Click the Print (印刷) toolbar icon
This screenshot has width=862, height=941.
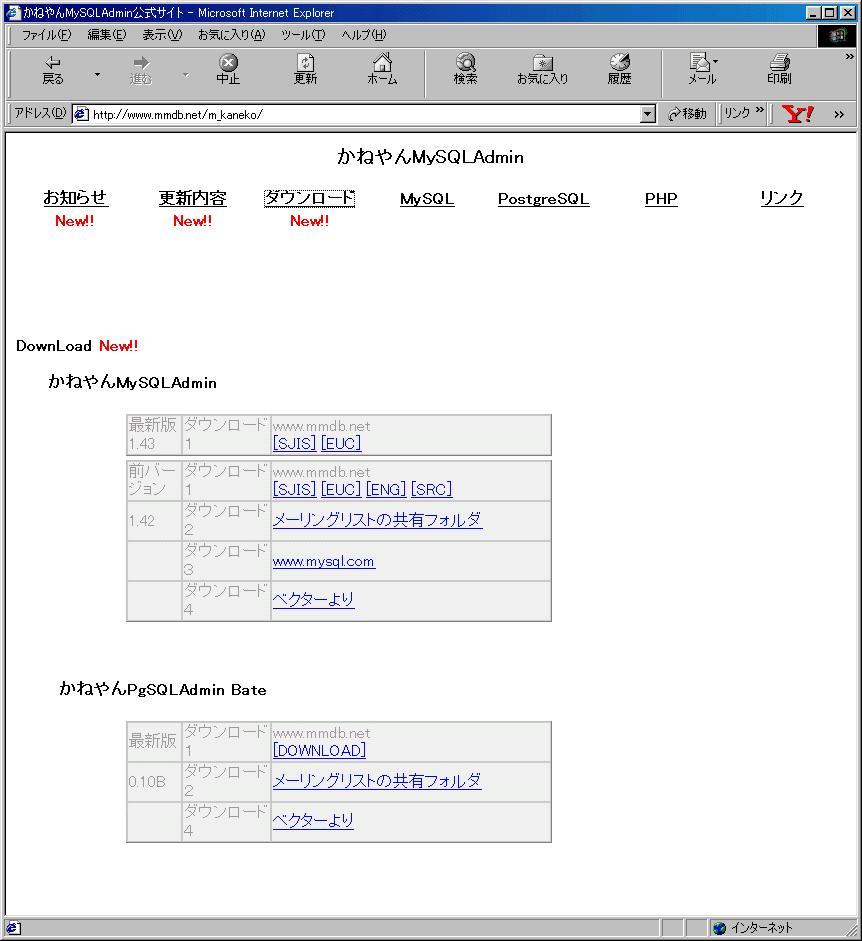[x=779, y=70]
